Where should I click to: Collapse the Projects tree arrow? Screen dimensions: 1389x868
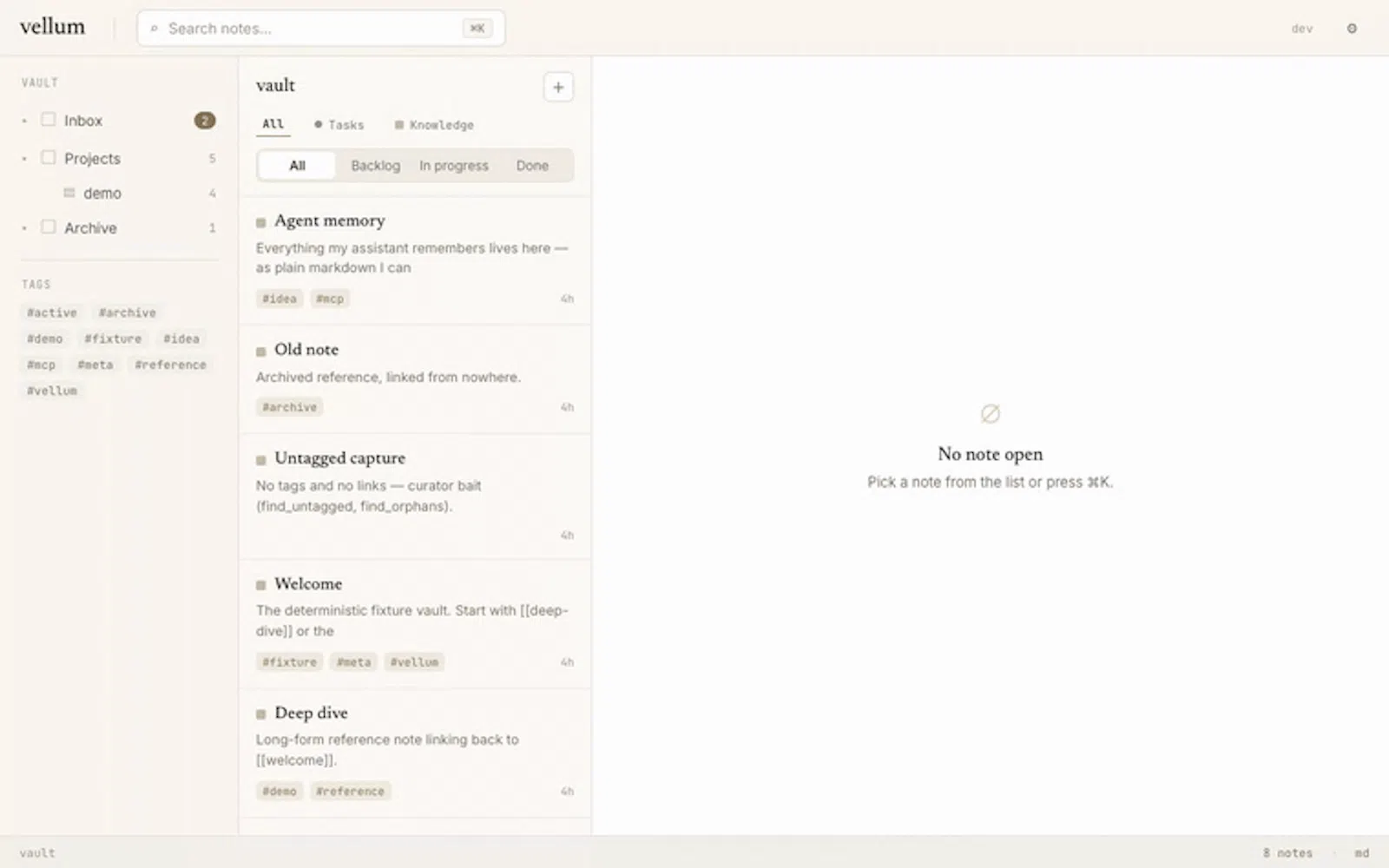tap(24, 159)
